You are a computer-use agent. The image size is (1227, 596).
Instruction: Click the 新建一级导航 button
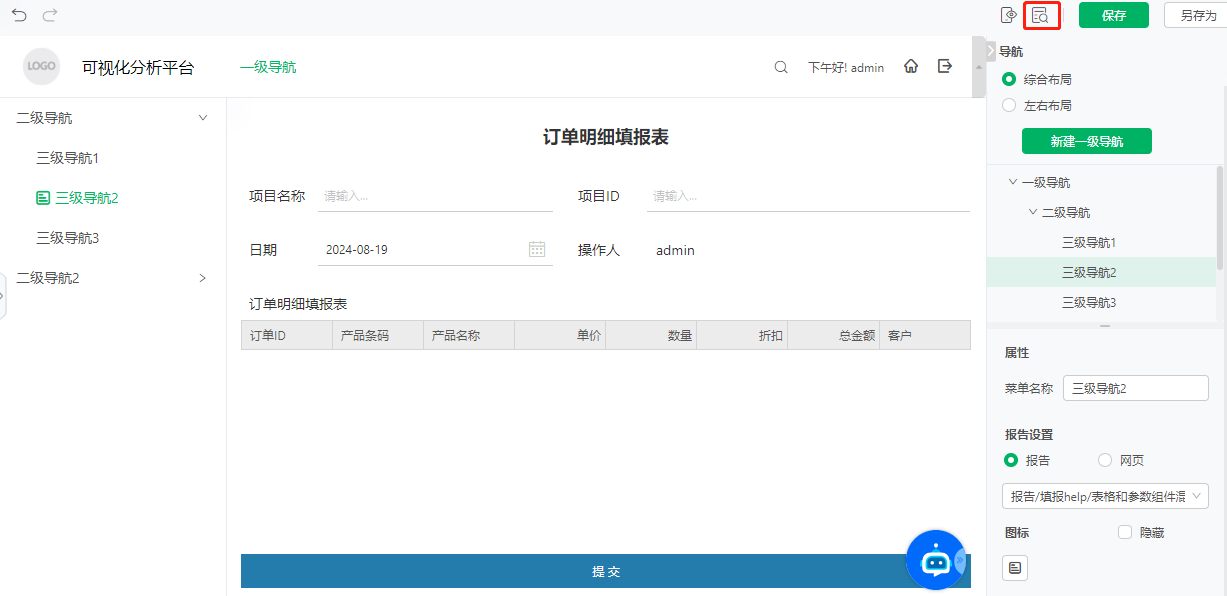click(1086, 141)
